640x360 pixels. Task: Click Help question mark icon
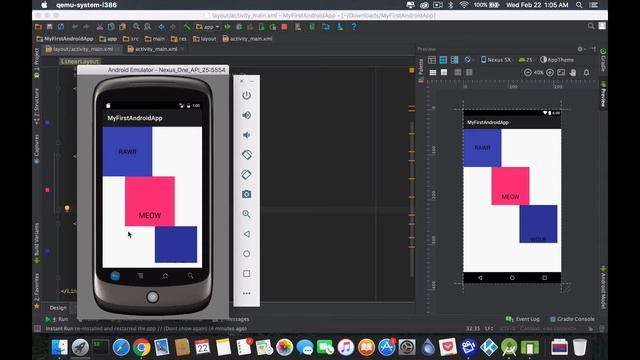pos(354,27)
